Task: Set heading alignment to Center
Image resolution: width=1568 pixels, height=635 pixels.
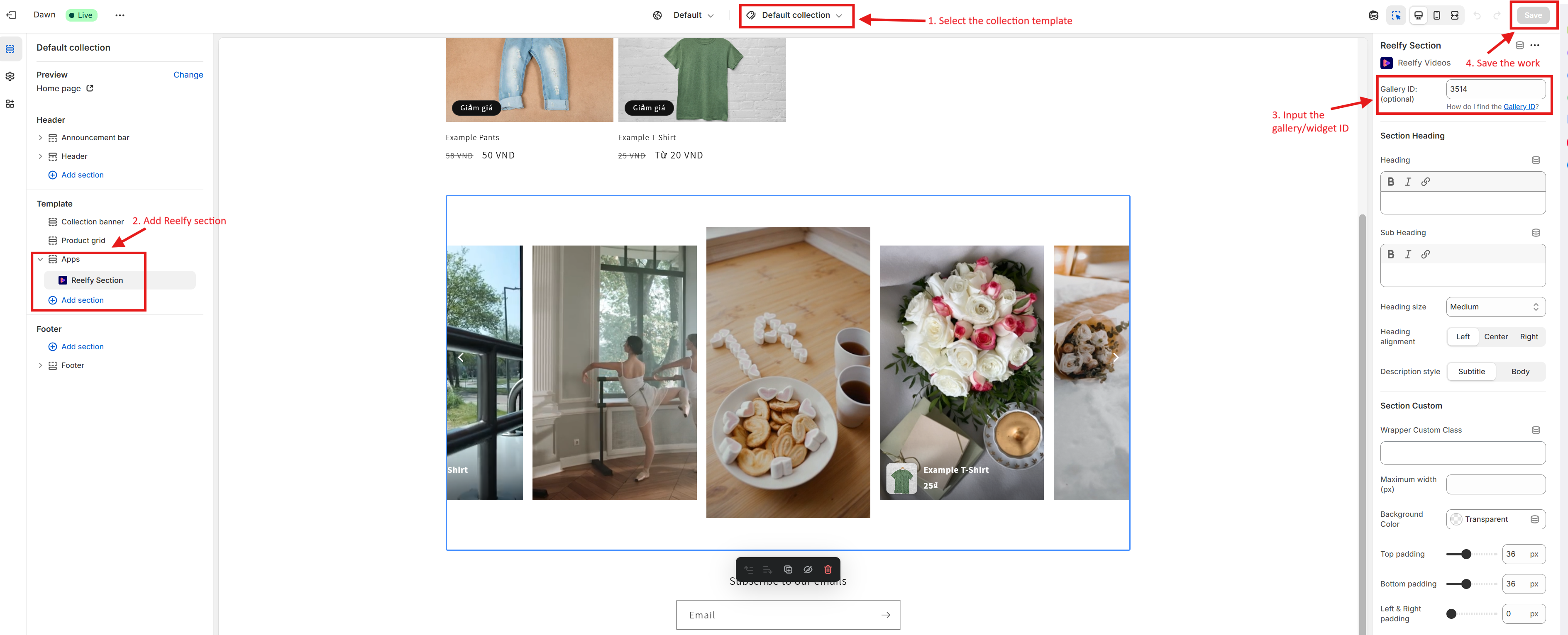Action: click(1495, 337)
